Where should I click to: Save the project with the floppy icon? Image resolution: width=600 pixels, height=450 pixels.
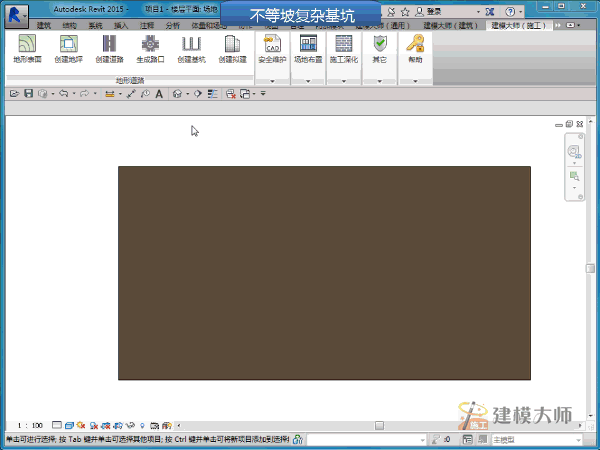coord(28,94)
